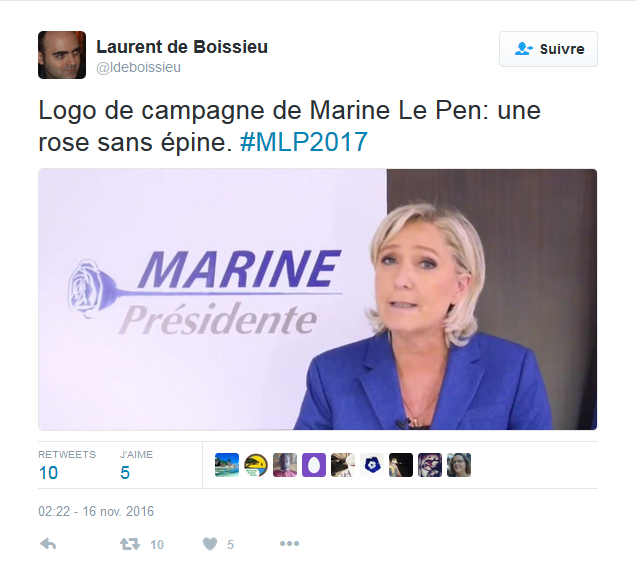This screenshot has height=582, width=637.
Task: Open the blue flower avatar profile
Action: [372, 465]
